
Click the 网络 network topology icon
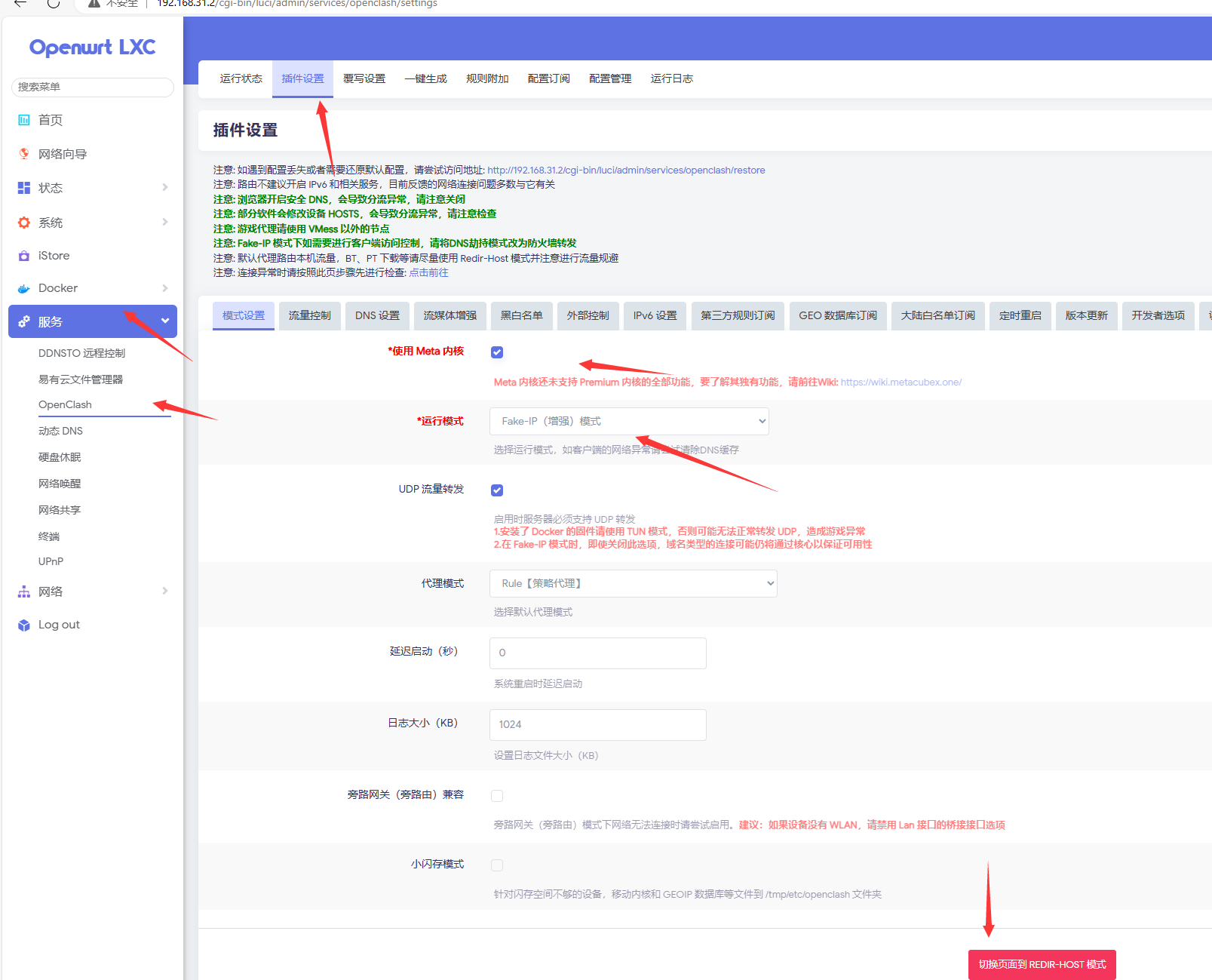click(24, 591)
